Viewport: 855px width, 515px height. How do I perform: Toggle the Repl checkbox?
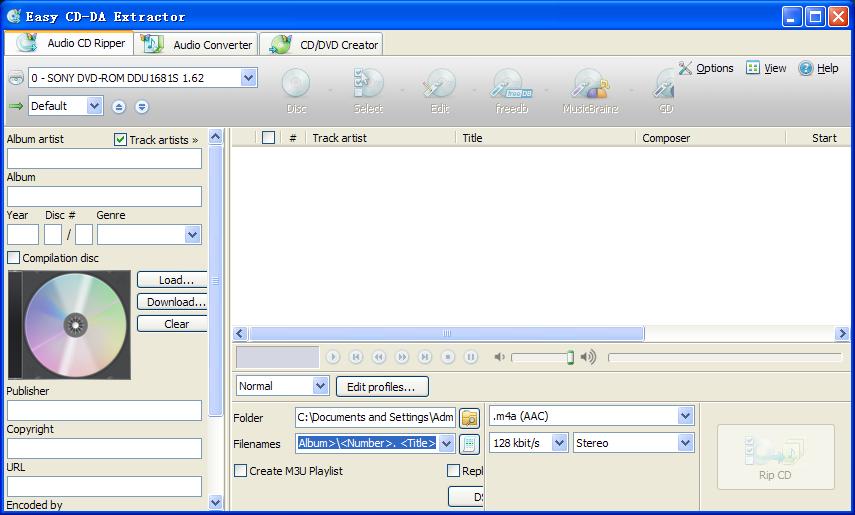(453, 470)
